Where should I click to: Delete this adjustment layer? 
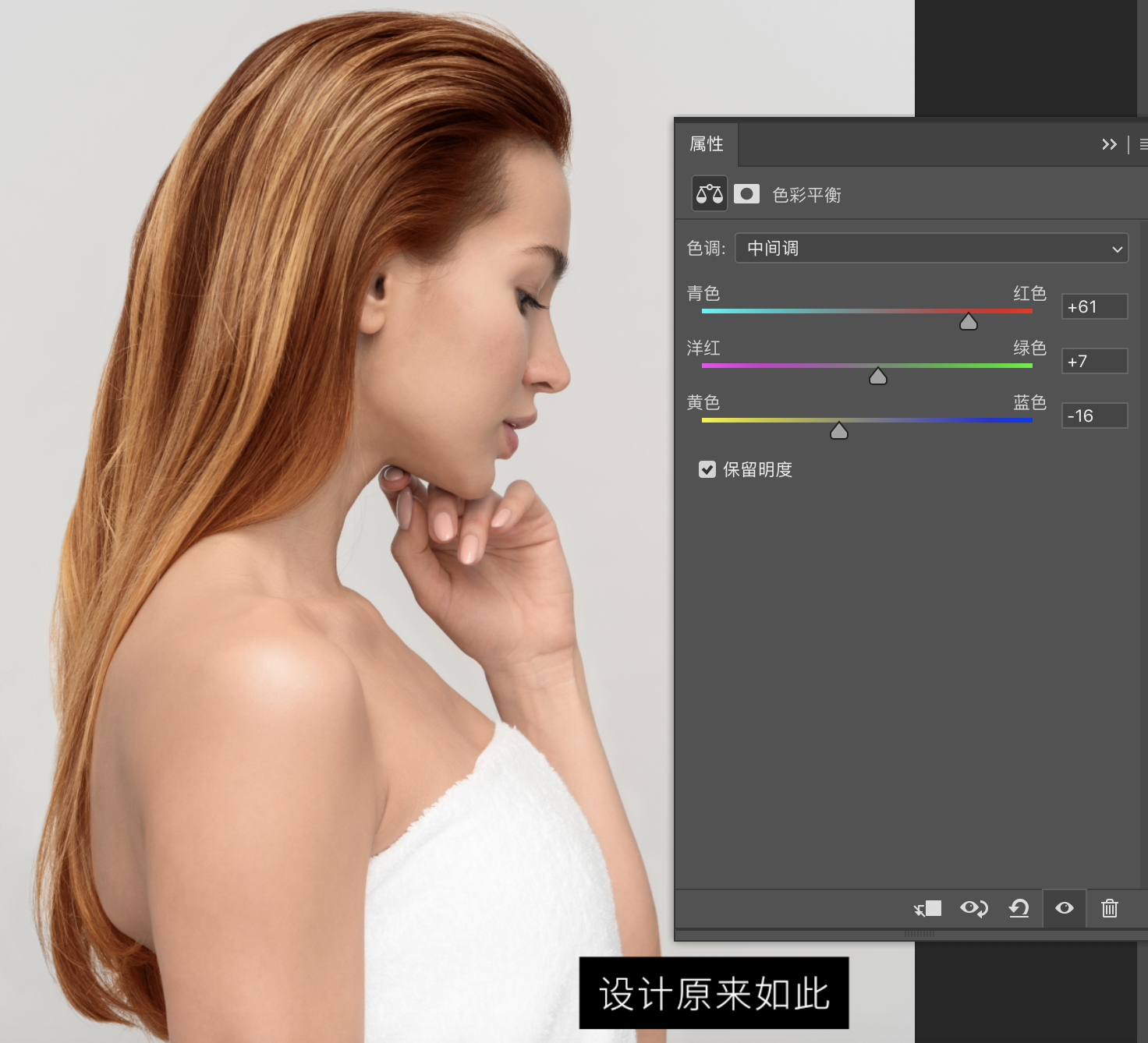tap(1110, 908)
